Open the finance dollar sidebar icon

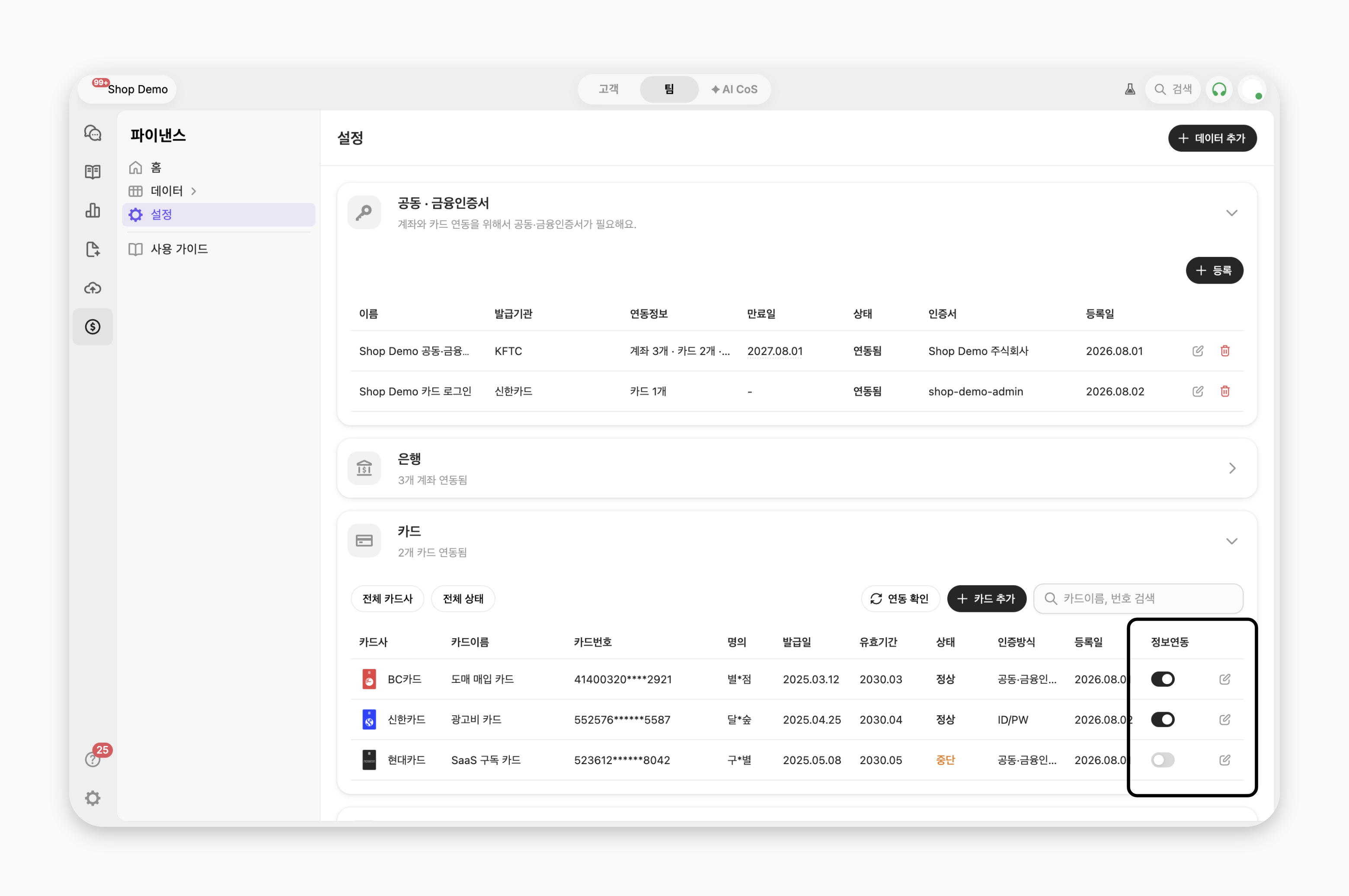point(93,327)
